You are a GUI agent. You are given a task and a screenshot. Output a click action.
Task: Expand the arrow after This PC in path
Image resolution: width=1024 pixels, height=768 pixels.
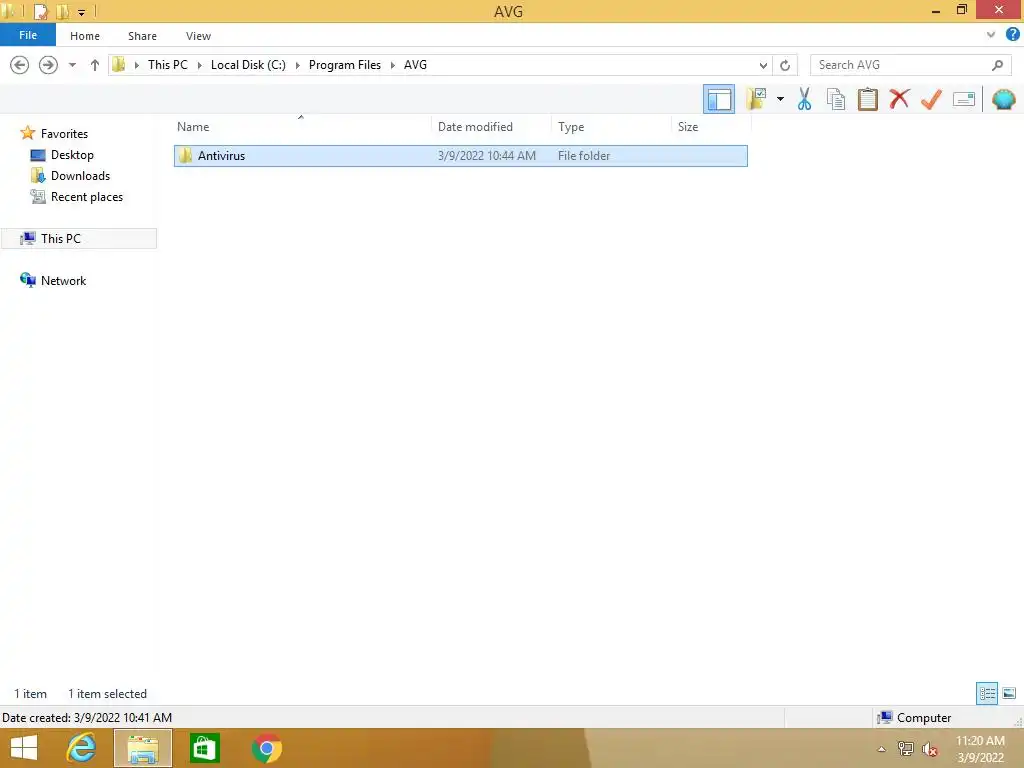[x=200, y=65]
